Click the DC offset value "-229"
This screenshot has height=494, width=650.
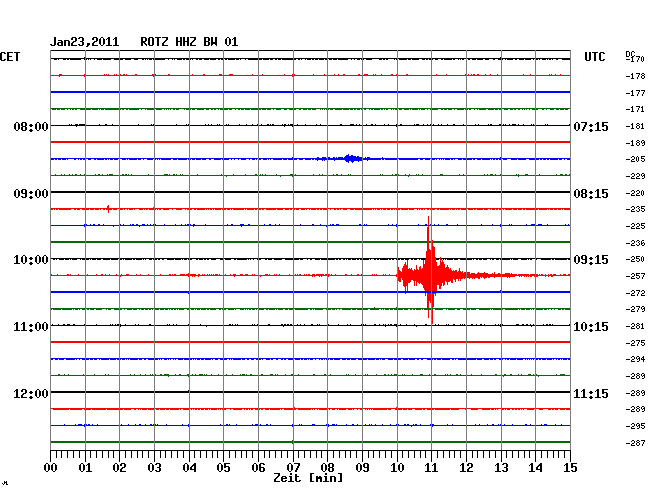(635, 177)
